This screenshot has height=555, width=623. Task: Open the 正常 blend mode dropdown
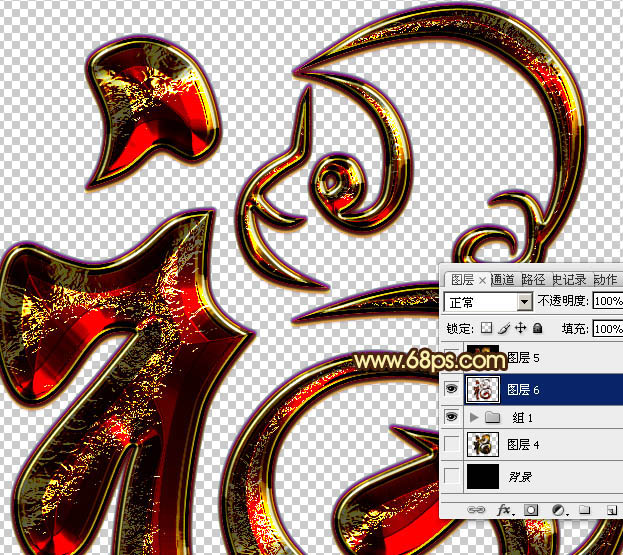[x=488, y=302]
